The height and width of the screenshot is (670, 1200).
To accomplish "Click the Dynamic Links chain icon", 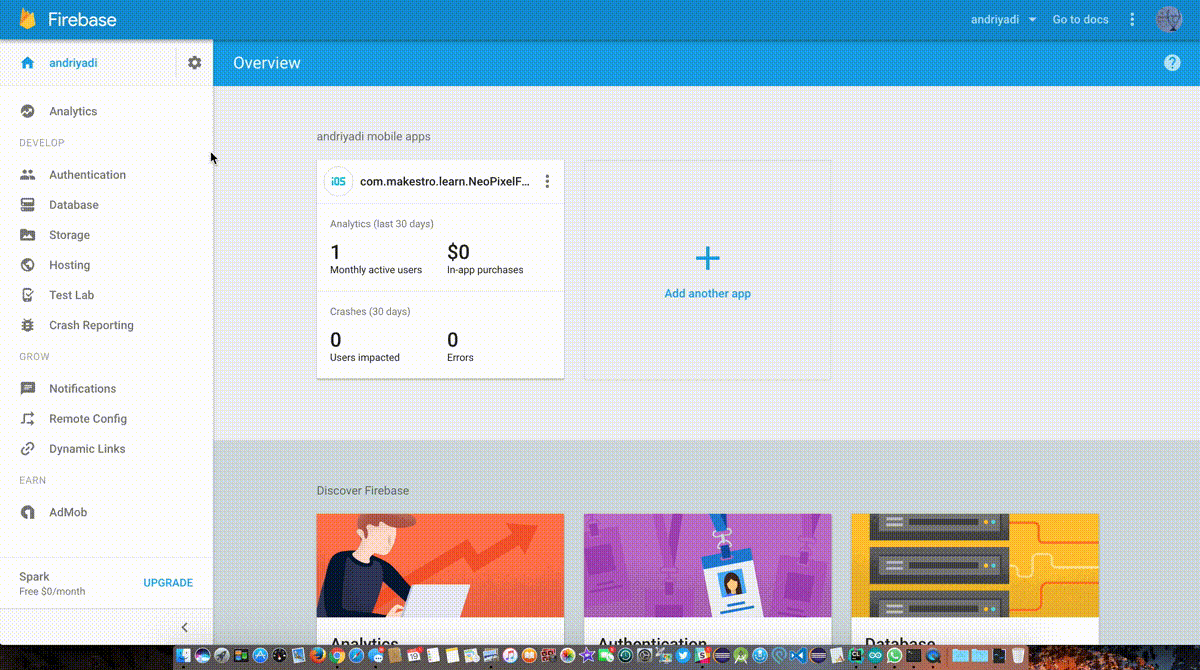I will point(28,449).
